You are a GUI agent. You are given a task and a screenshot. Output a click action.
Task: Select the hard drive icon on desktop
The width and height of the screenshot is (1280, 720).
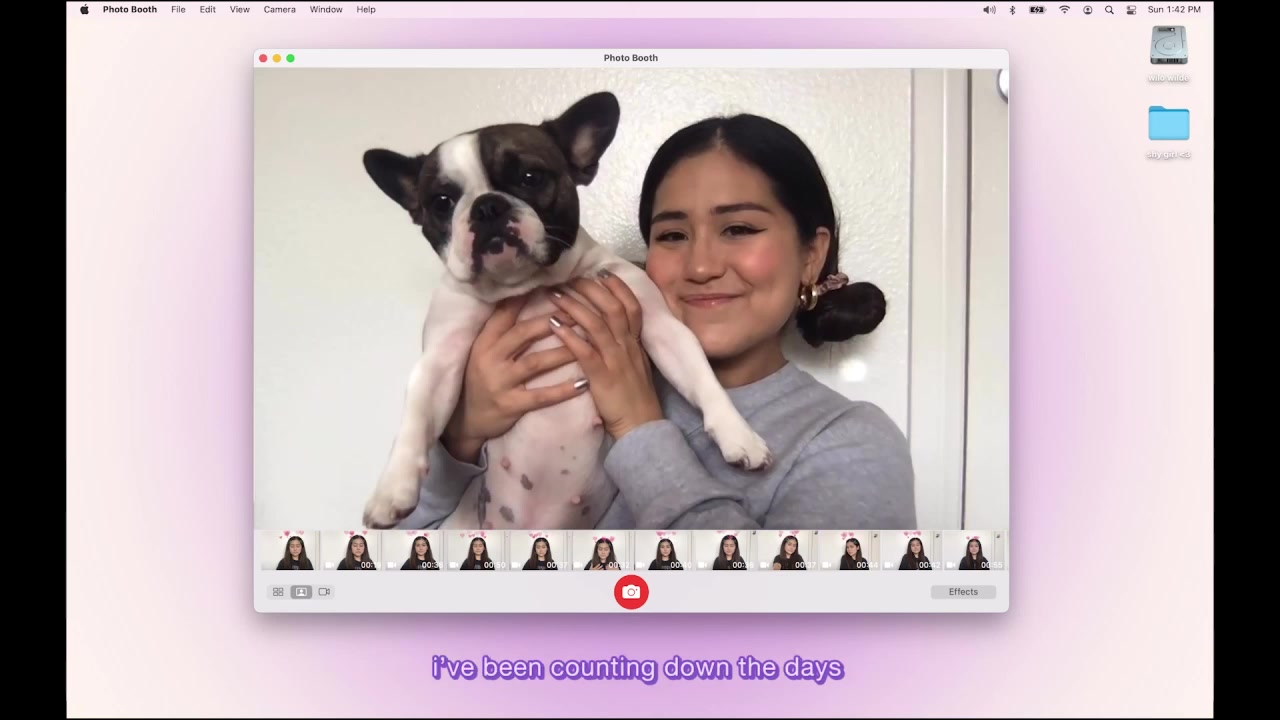tap(1168, 46)
